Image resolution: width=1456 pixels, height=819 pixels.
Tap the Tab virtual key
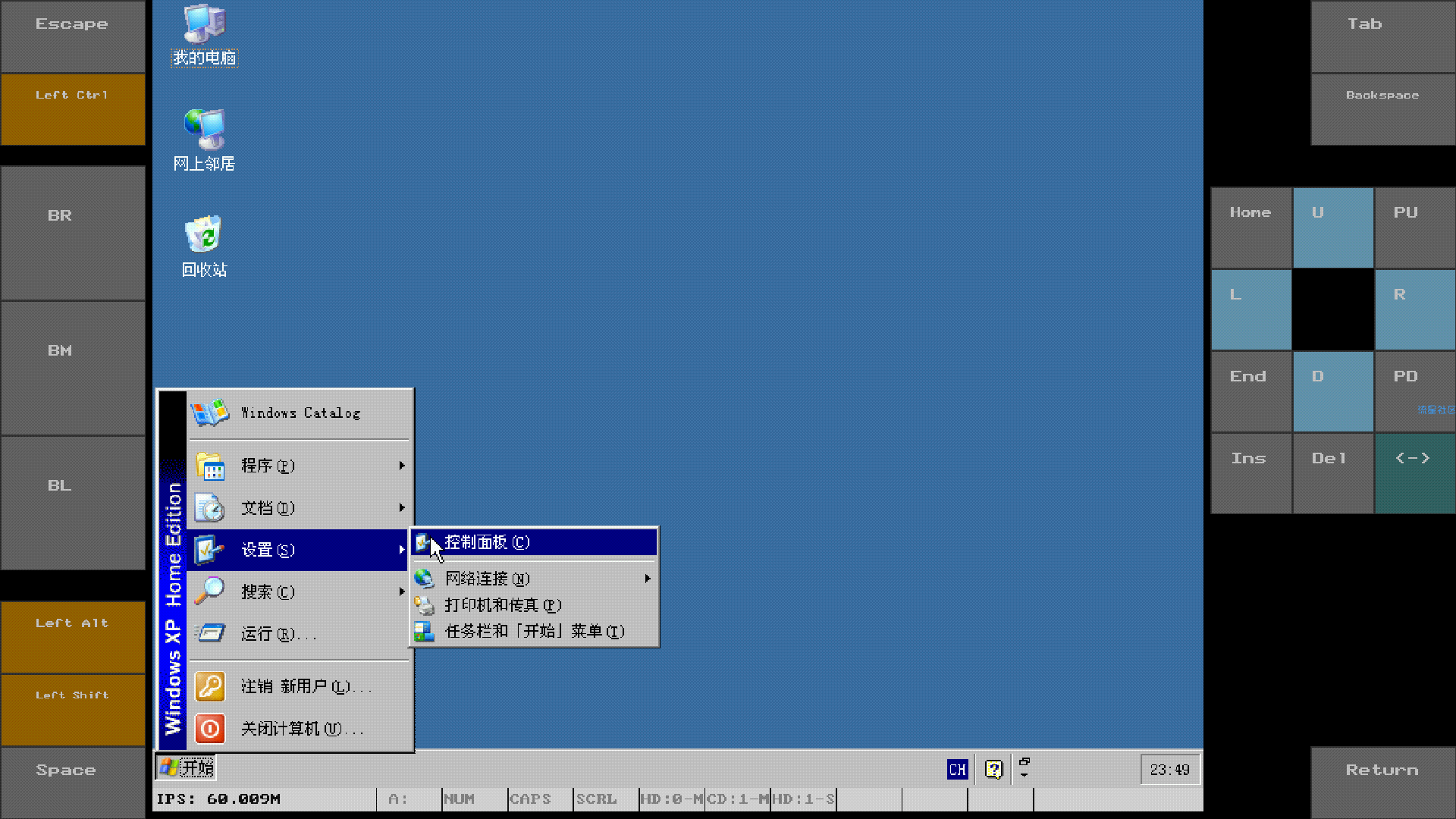(x=1383, y=36)
